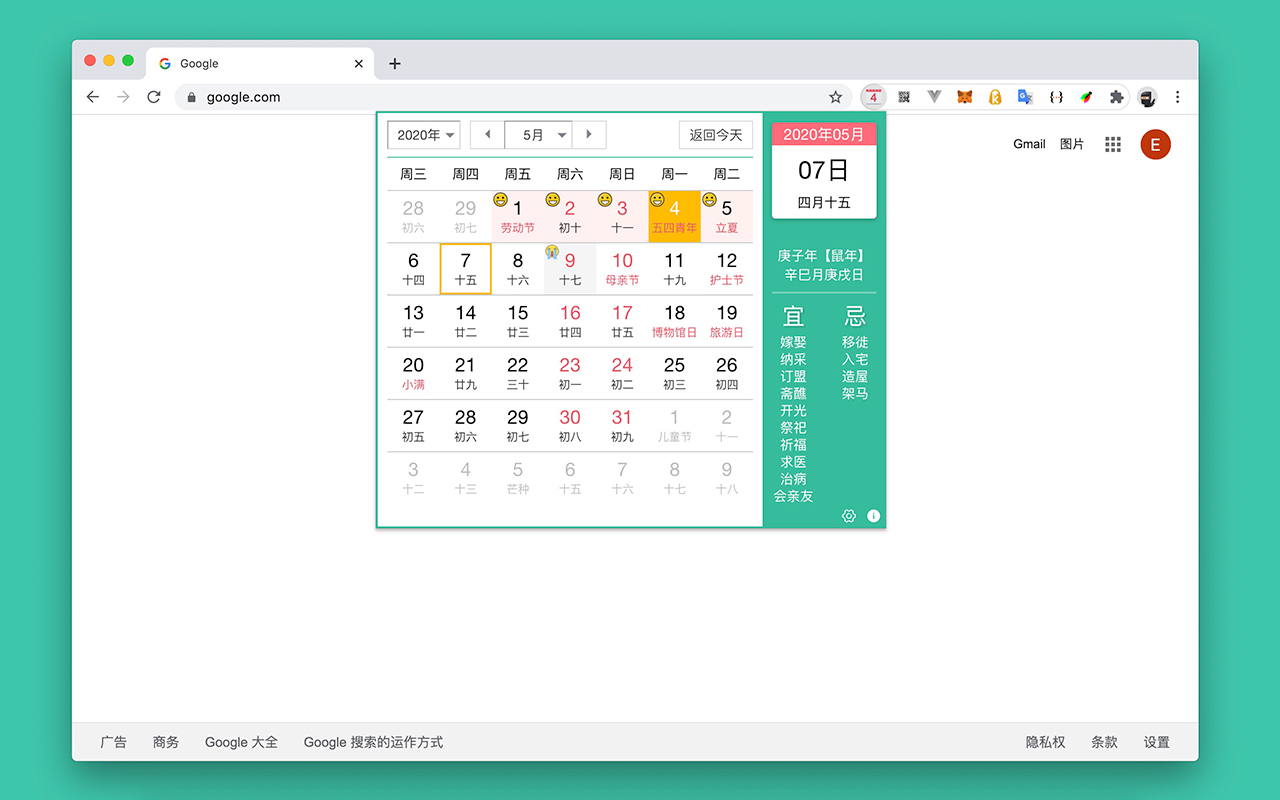The image size is (1280, 800).
Task: Select May 10 母亲节 date
Action: click(x=622, y=269)
